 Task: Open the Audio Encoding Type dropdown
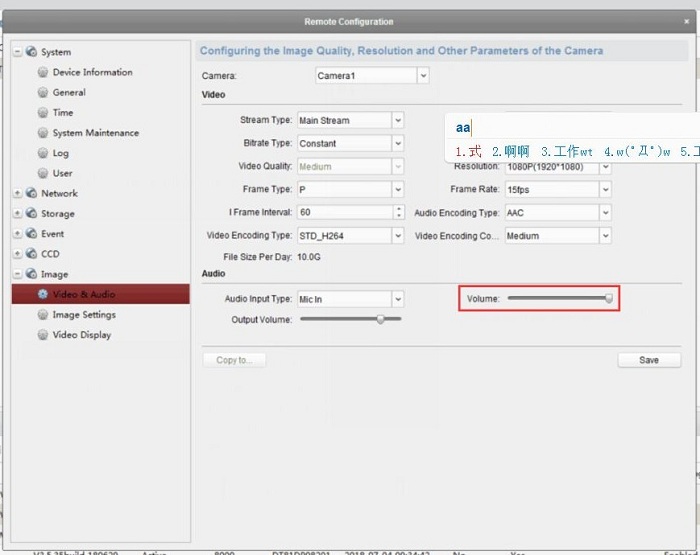click(x=605, y=213)
